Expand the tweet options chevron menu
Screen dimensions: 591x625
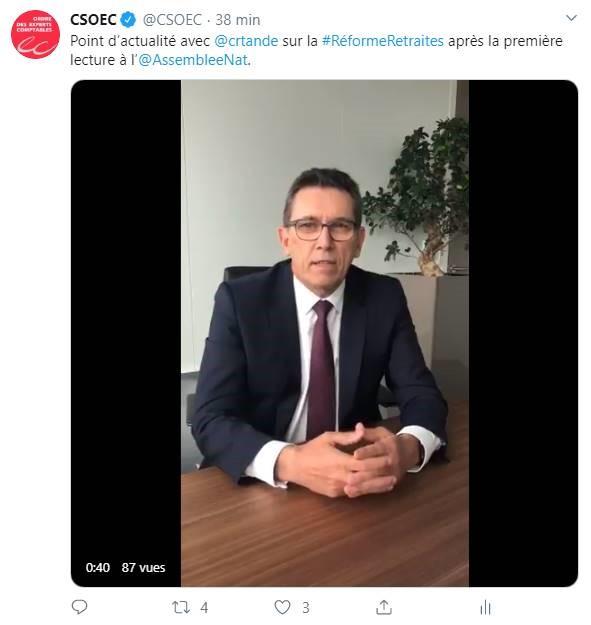click(x=571, y=18)
